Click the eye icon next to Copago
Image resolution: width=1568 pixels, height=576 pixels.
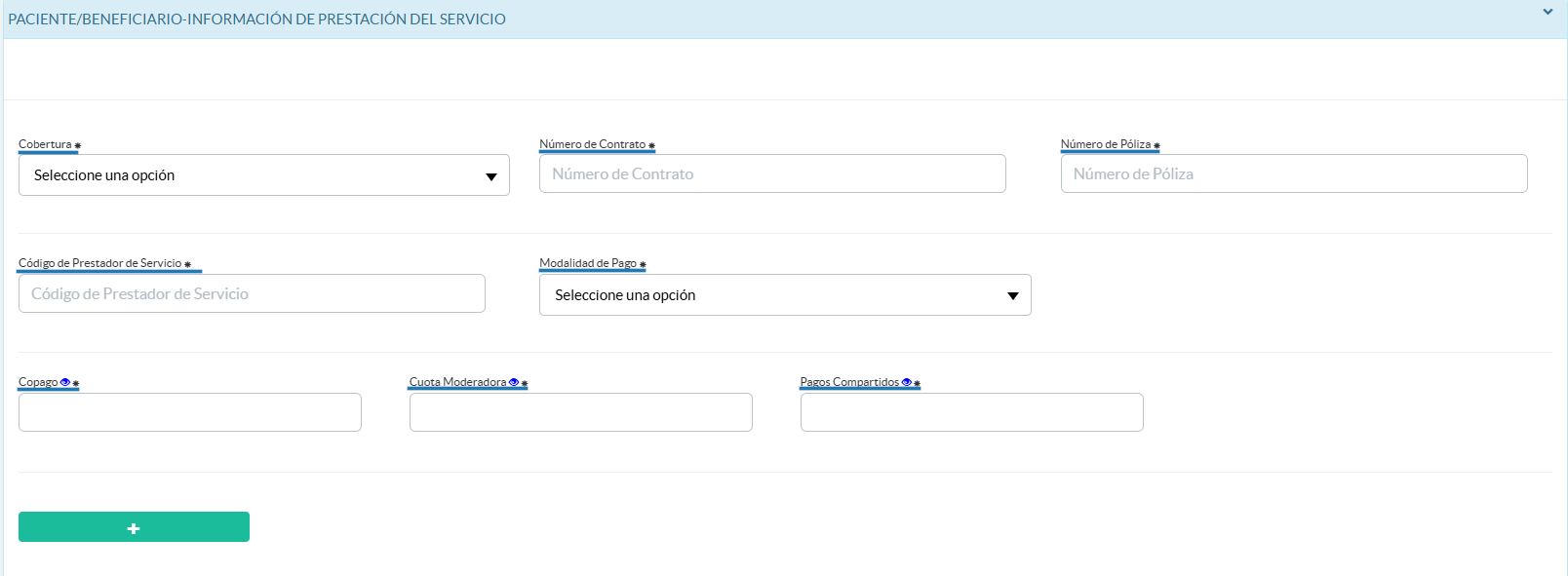(x=65, y=382)
